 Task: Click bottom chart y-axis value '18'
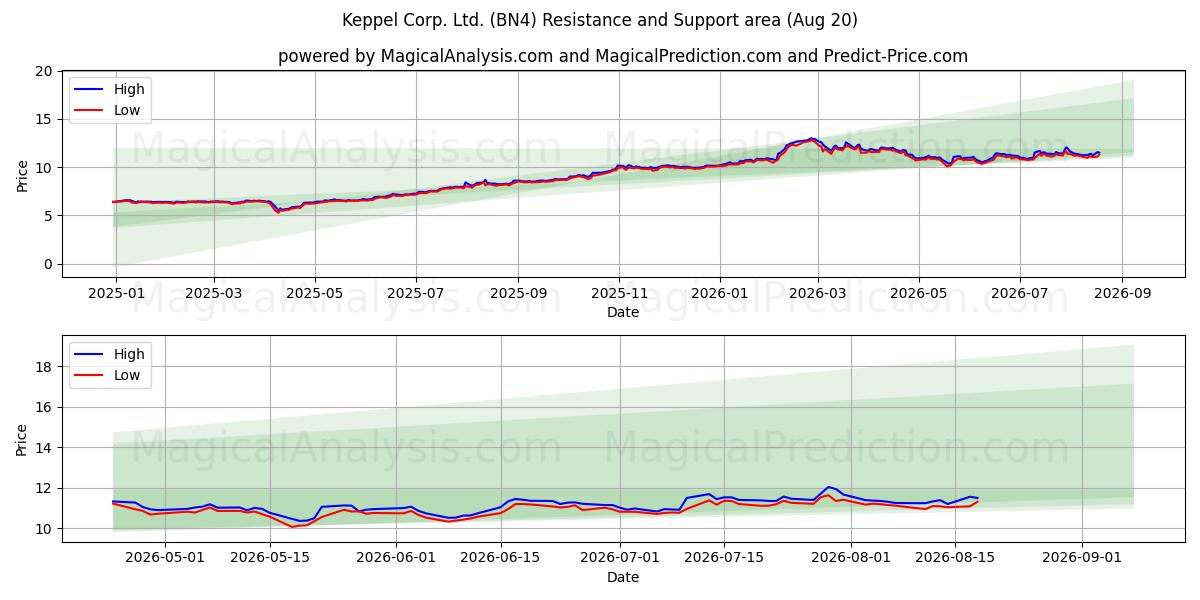click(x=44, y=367)
